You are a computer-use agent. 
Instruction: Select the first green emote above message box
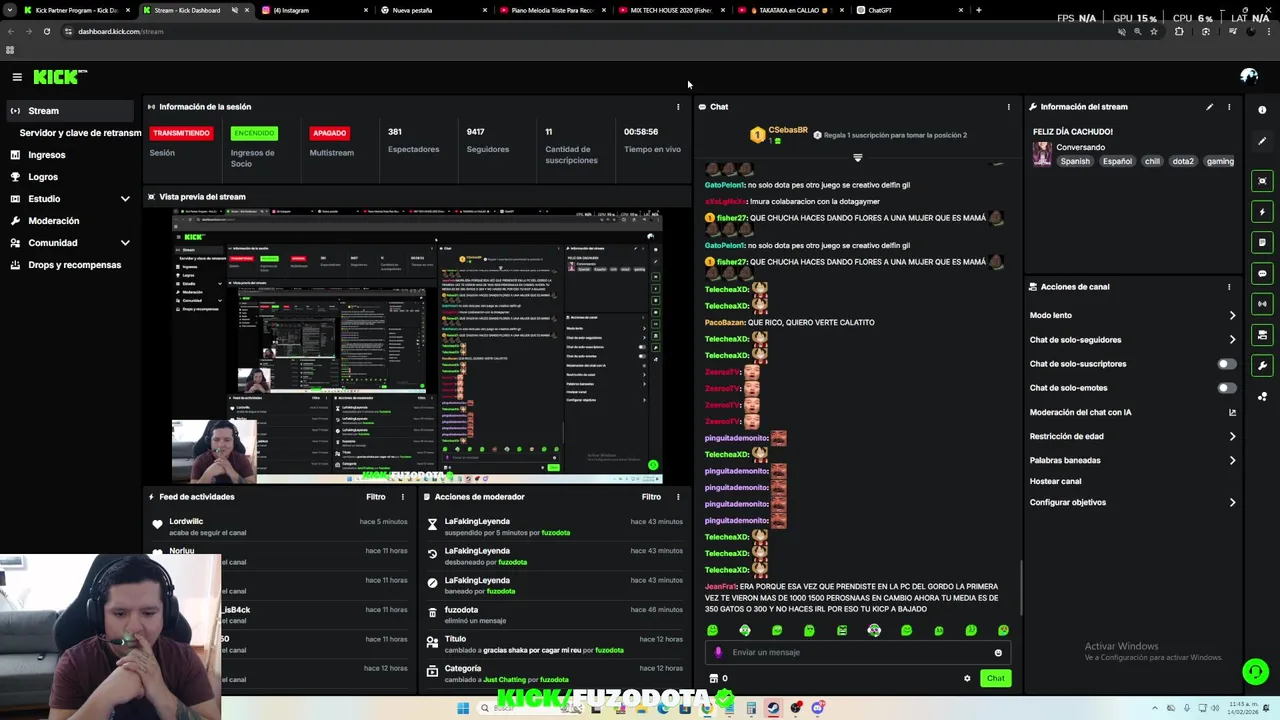(712, 630)
